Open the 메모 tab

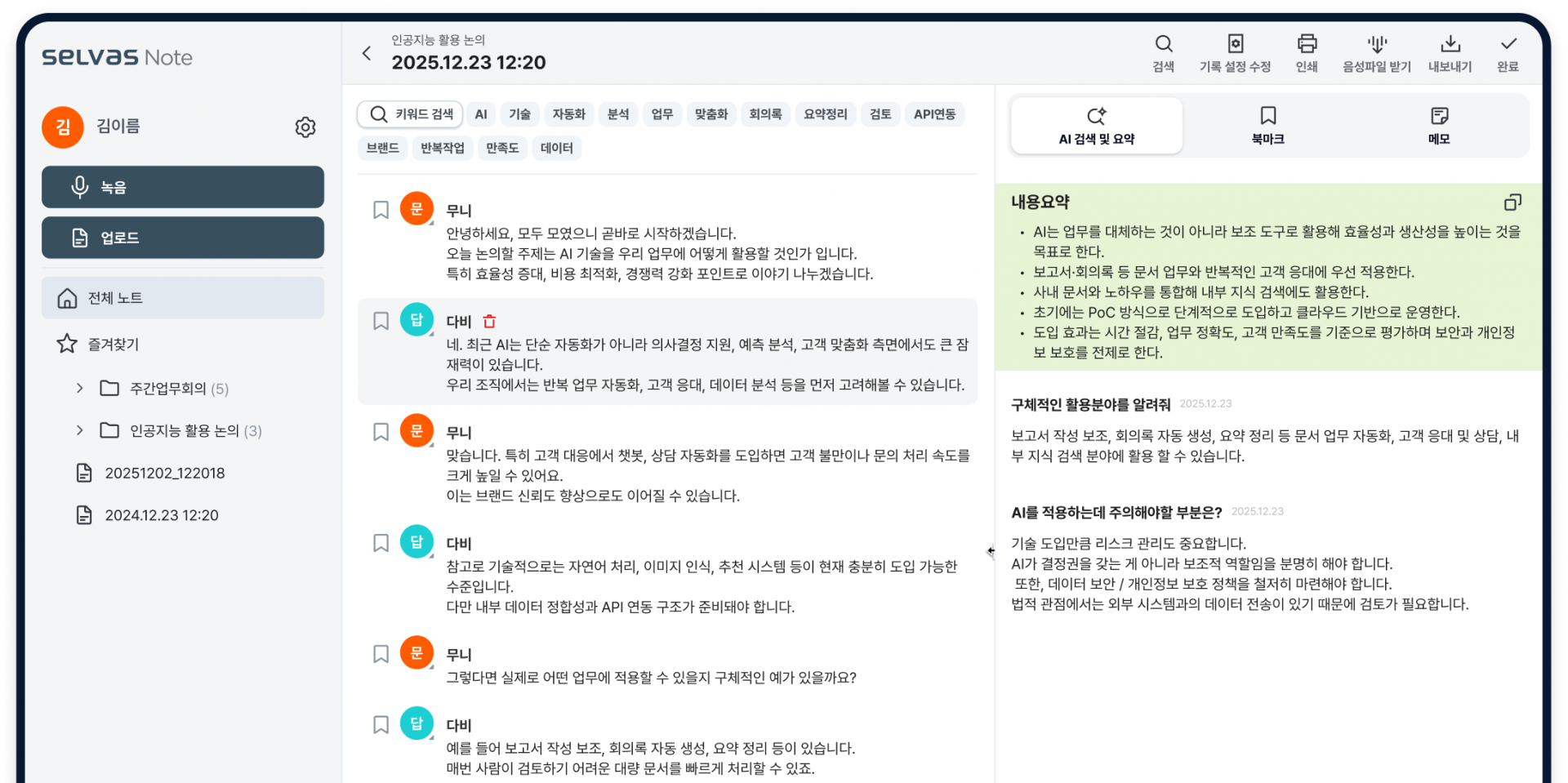1439,125
